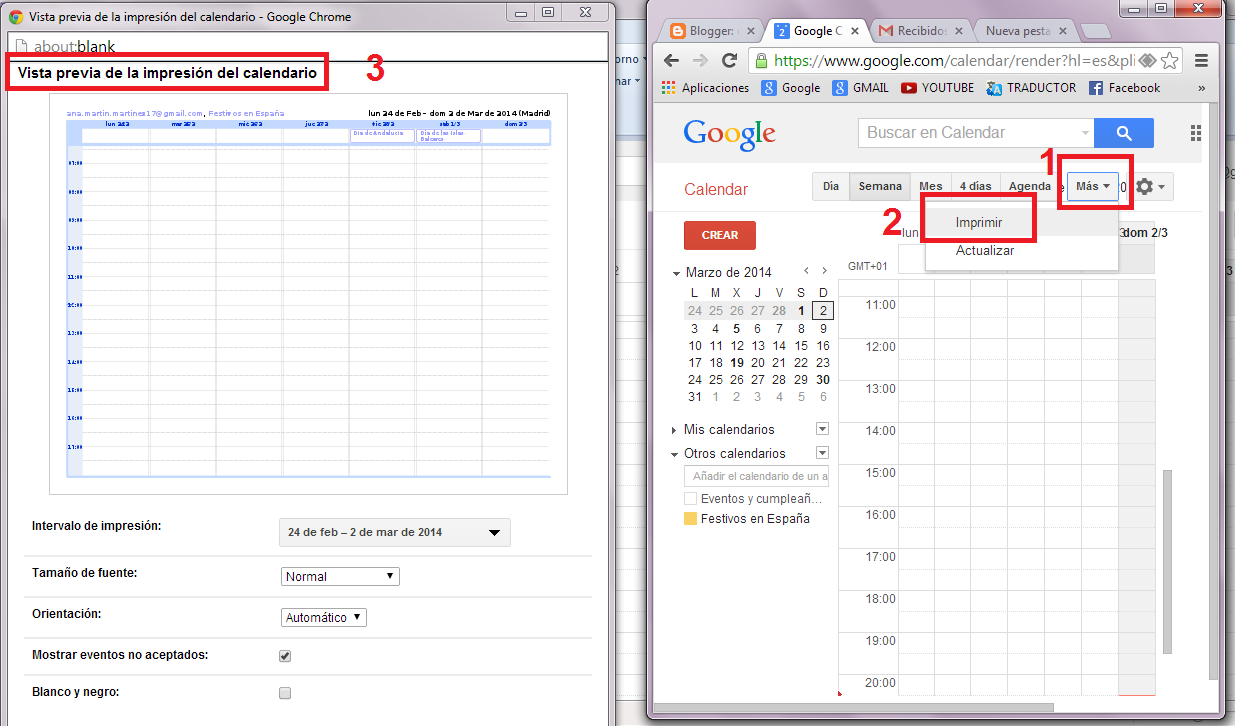Open the Intervalo de impresión dropdown

[394, 532]
